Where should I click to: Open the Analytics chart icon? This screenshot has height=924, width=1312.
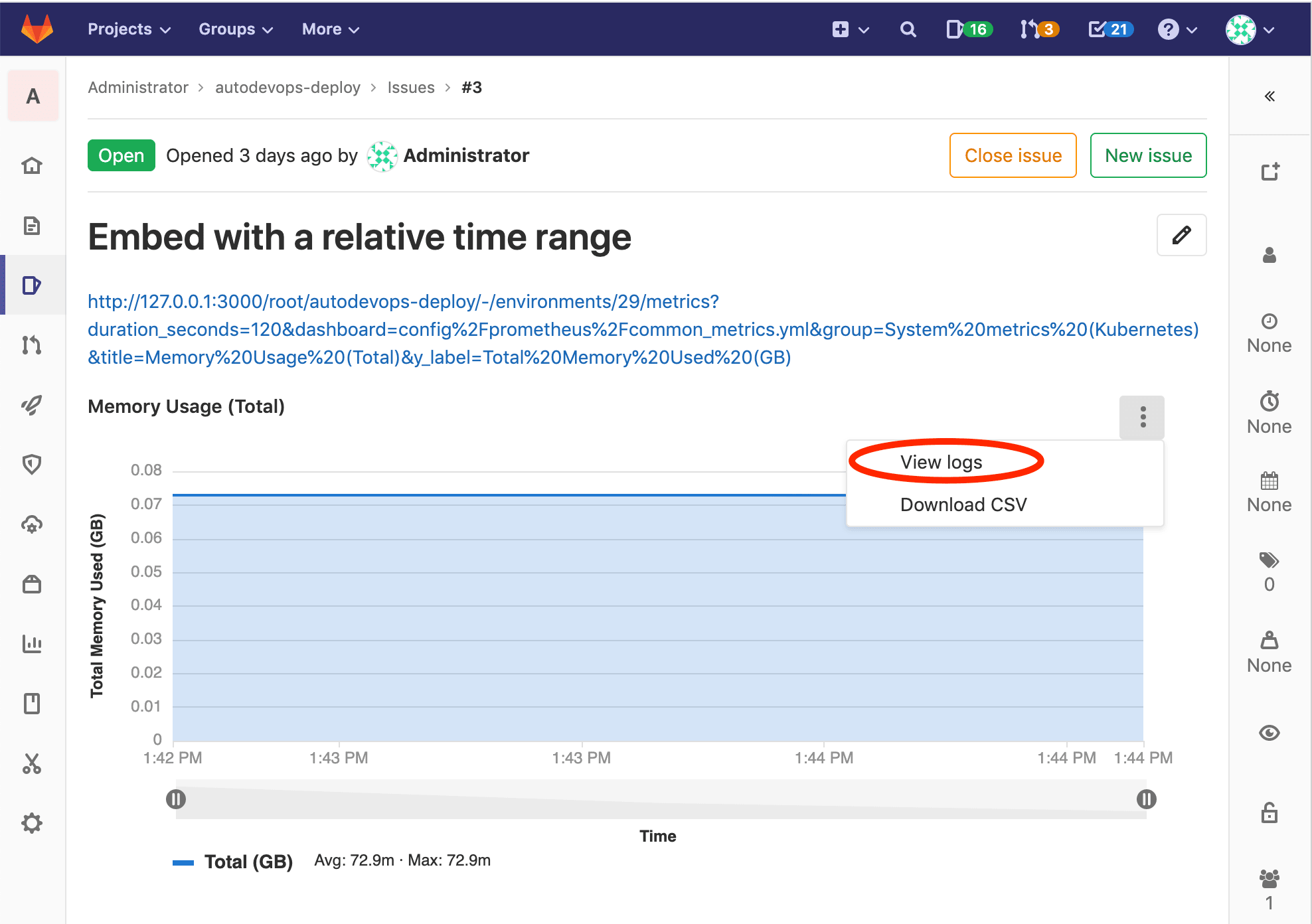click(33, 644)
